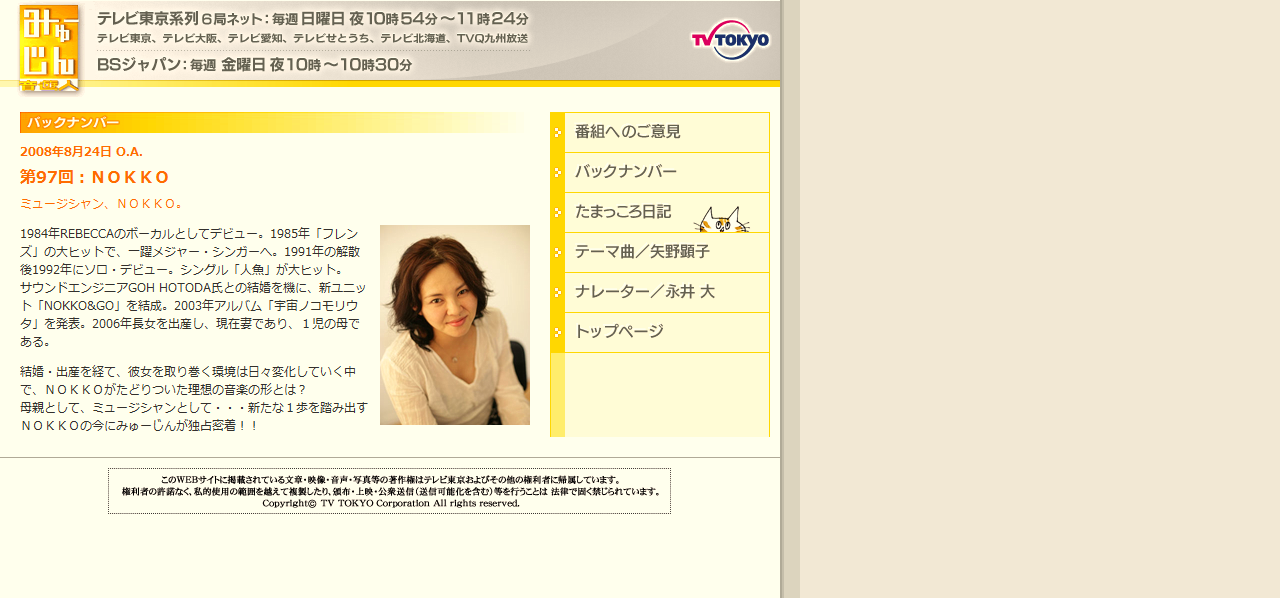Click the cat illustration beside たまっころ日記
Image resolution: width=1280 pixels, height=598 pixels.
721,219
